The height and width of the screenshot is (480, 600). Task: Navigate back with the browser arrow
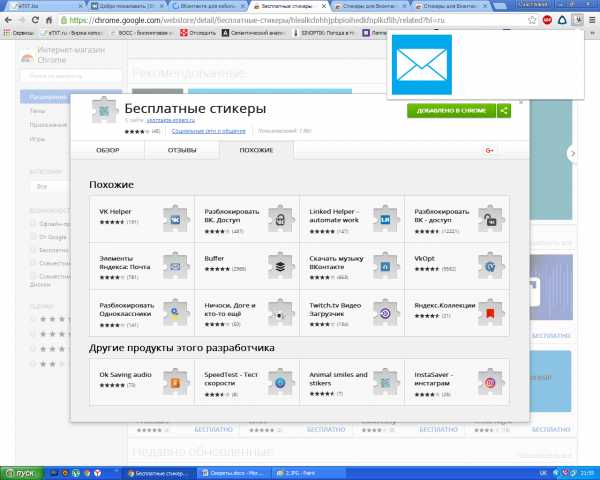click(x=8, y=20)
